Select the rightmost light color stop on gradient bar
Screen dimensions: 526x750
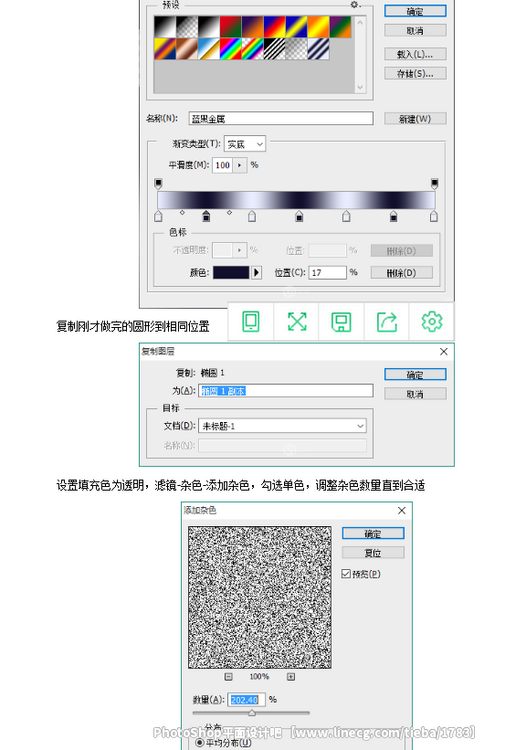[434, 216]
